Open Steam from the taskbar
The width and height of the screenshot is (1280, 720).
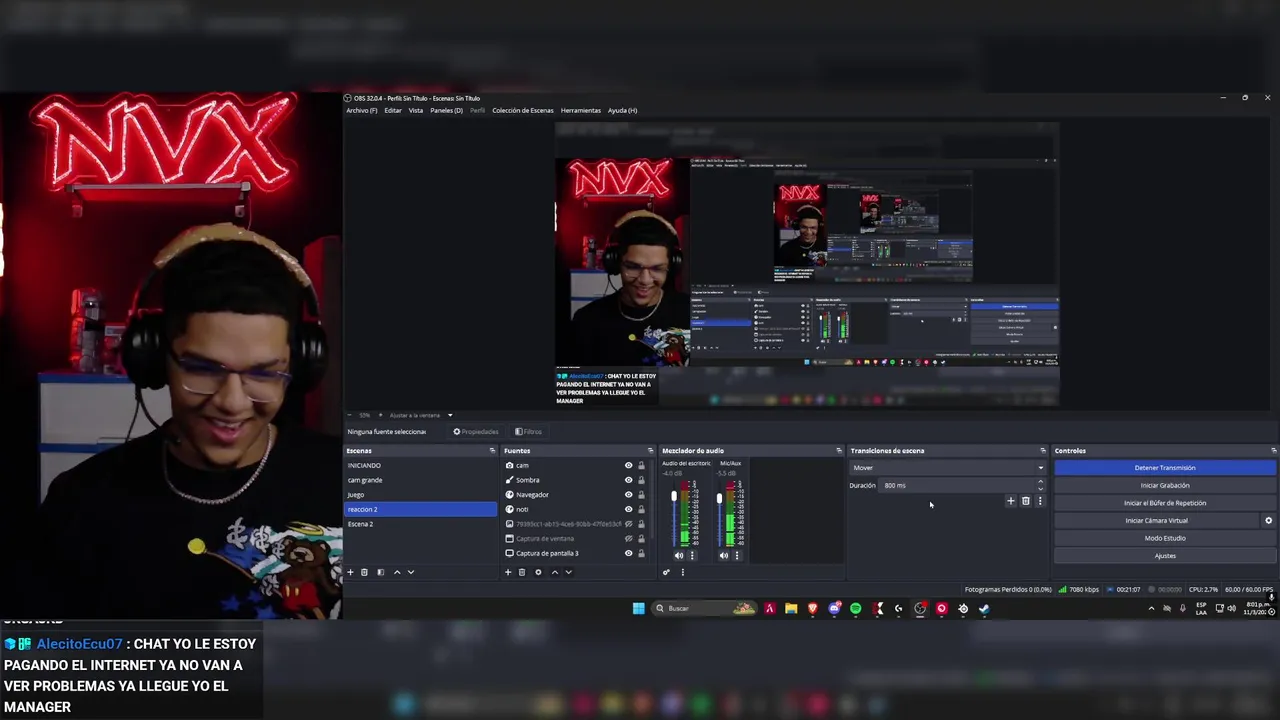pos(984,608)
